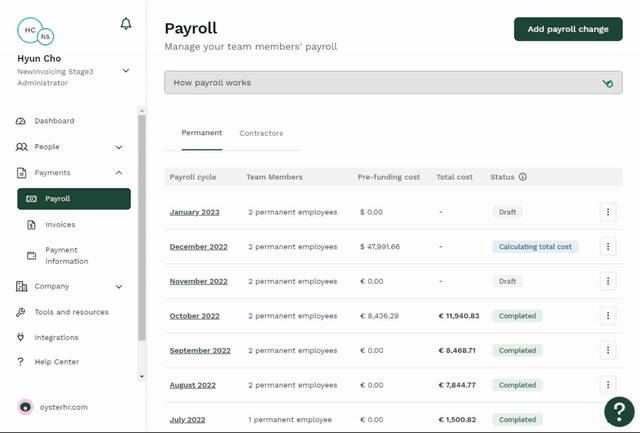This screenshot has height=433, width=640.
Task: Open the three-dot menu for January 2023
Action: click(x=608, y=212)
